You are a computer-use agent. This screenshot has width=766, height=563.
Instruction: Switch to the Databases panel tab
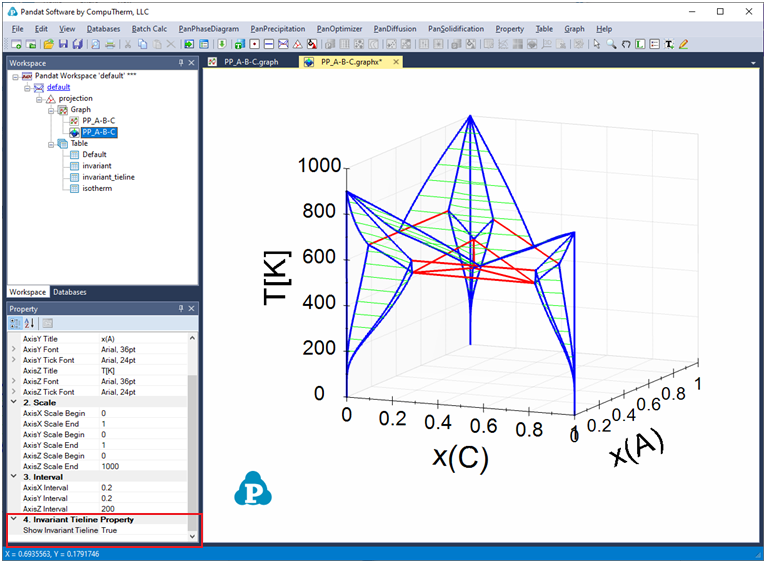tap(69, 292)
